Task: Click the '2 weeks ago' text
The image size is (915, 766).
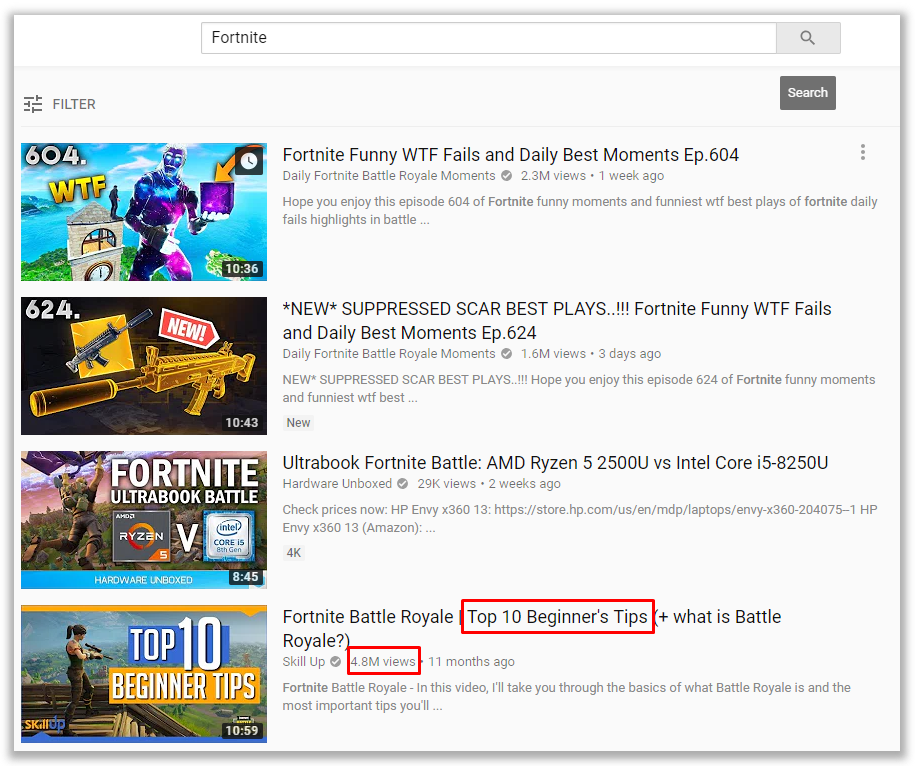Action: pyautogui.click(x=525, y=484)
